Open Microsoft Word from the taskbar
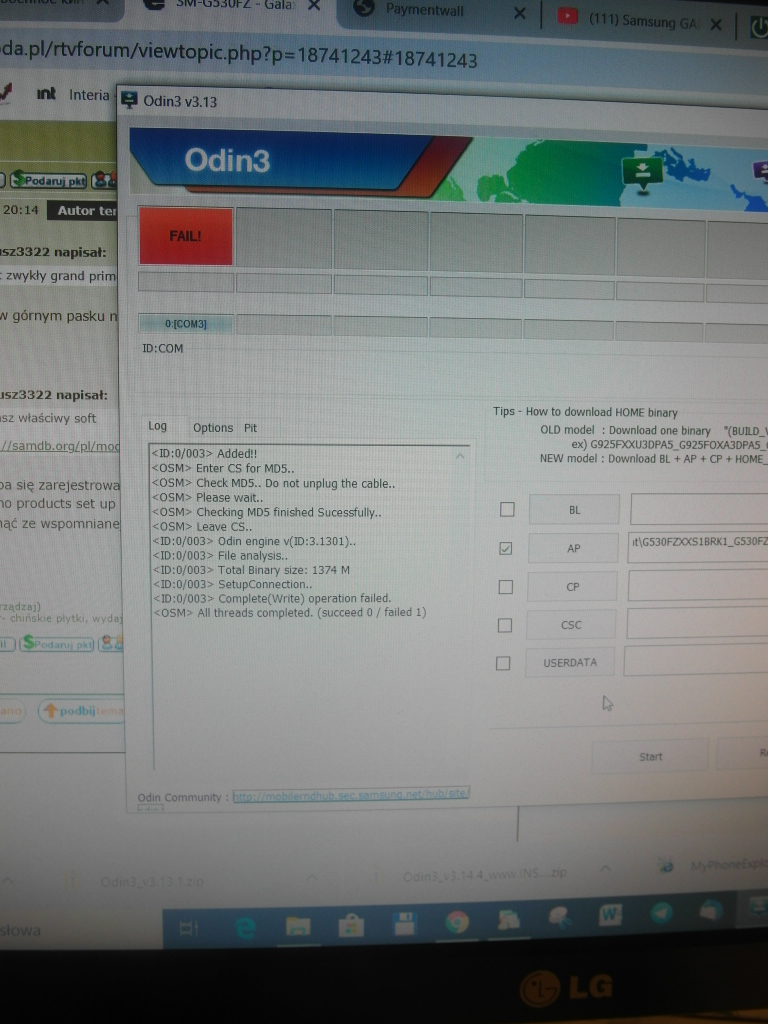This screenshot has height=1024, width=768. click(x=610, y=915)
